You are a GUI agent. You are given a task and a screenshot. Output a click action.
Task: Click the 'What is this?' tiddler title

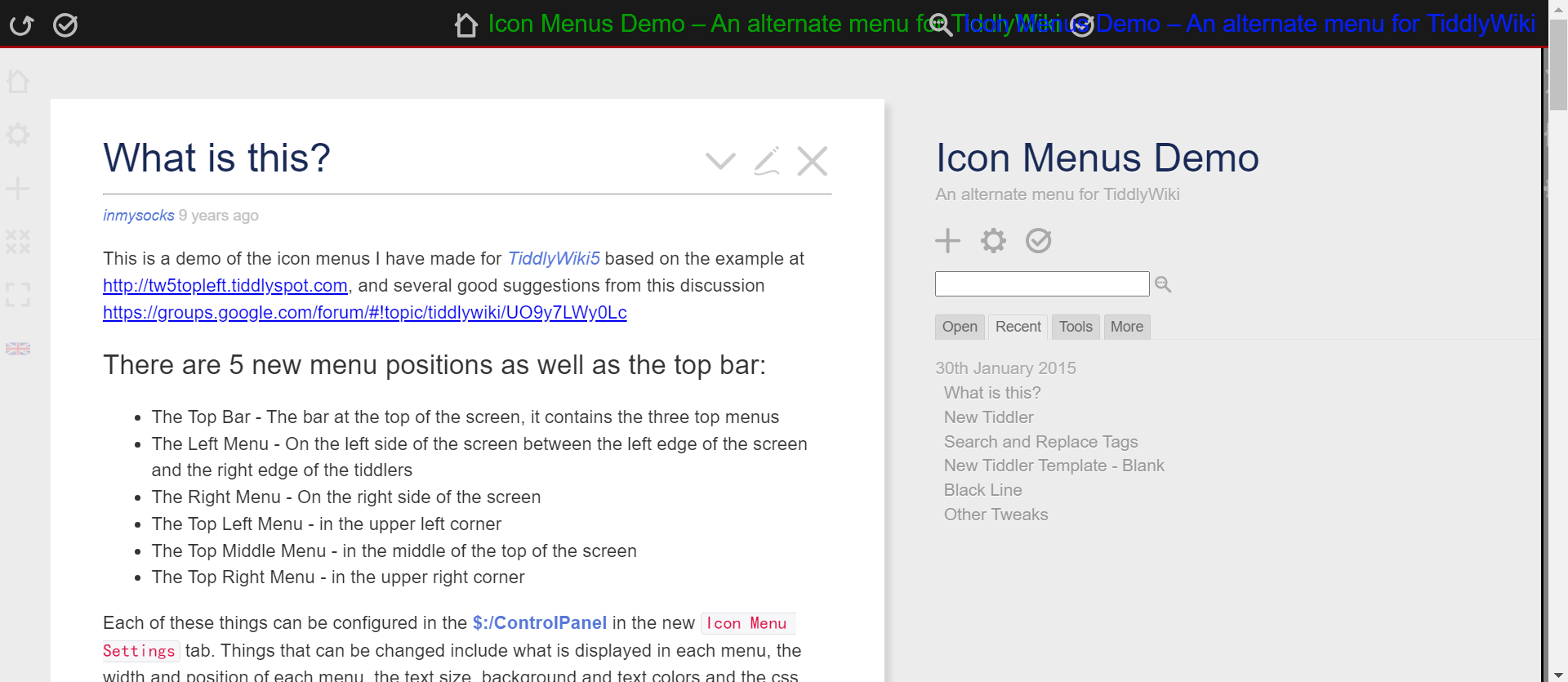[x=216, y=158]
